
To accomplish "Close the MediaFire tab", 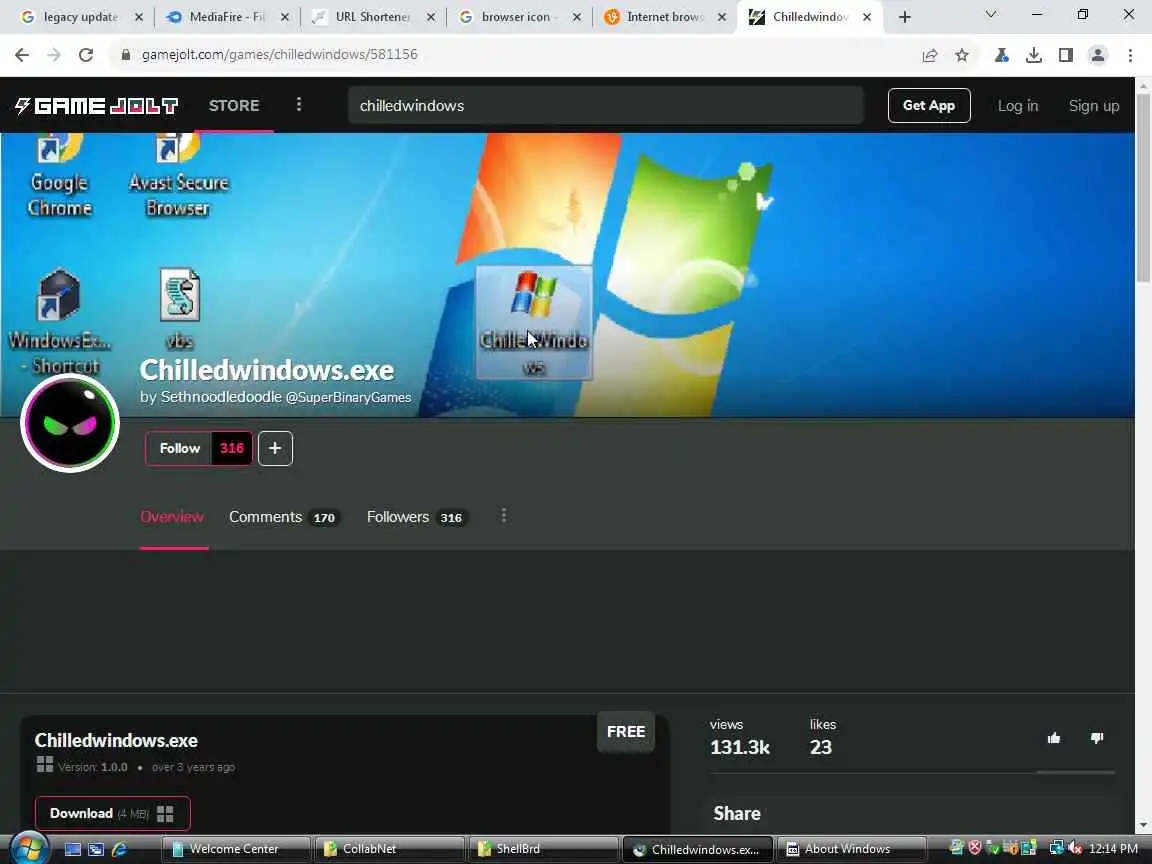I will pyautogui.click(x=285, y=17).
